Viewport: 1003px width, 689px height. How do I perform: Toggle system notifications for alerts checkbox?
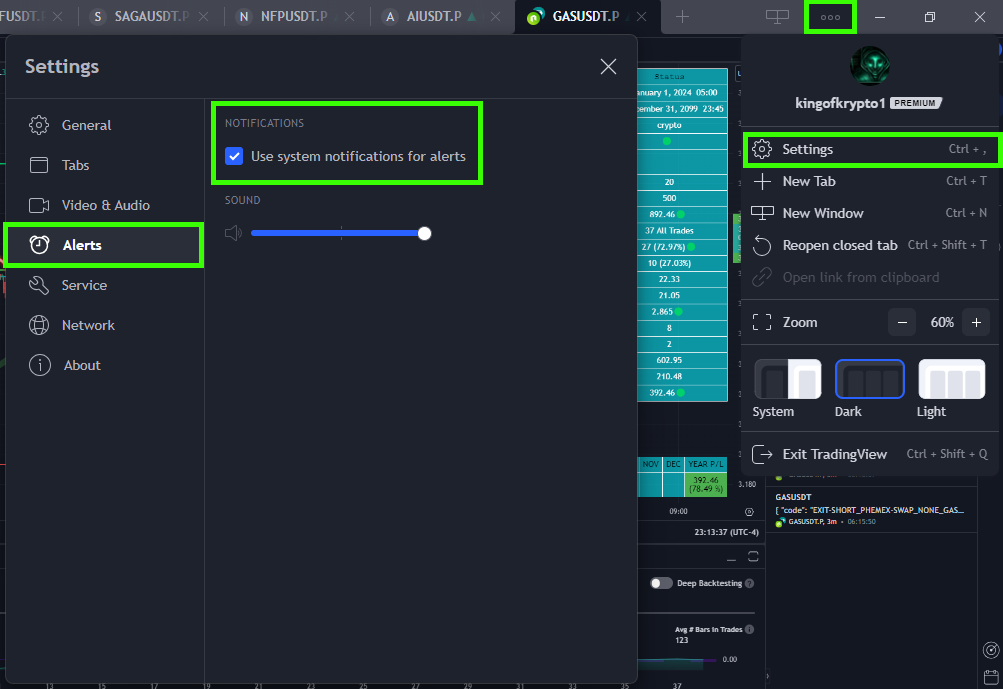pos(234,156)
